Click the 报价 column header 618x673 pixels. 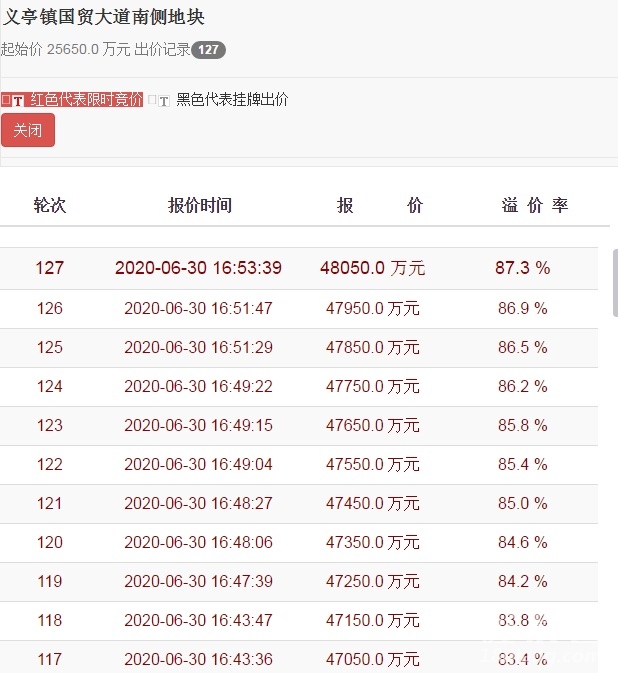[x=379, y=205]
